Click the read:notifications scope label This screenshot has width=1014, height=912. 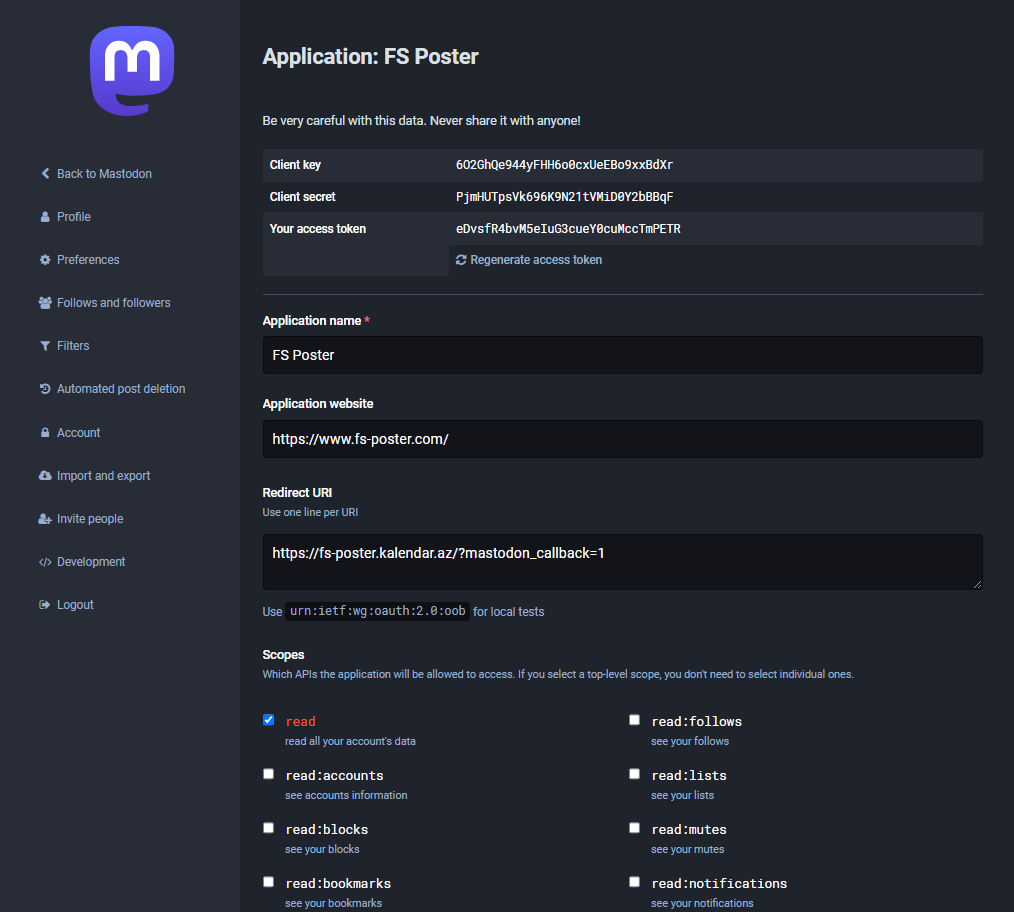coord(719,884)
